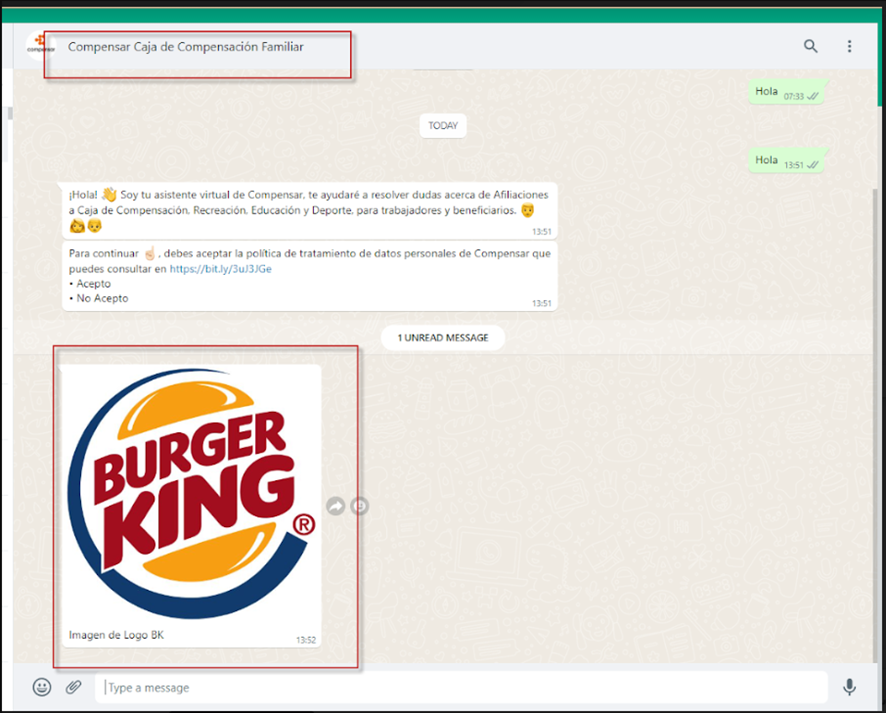
Task: Select the Hola message sent at 13:51
Action: click(787, 161)
